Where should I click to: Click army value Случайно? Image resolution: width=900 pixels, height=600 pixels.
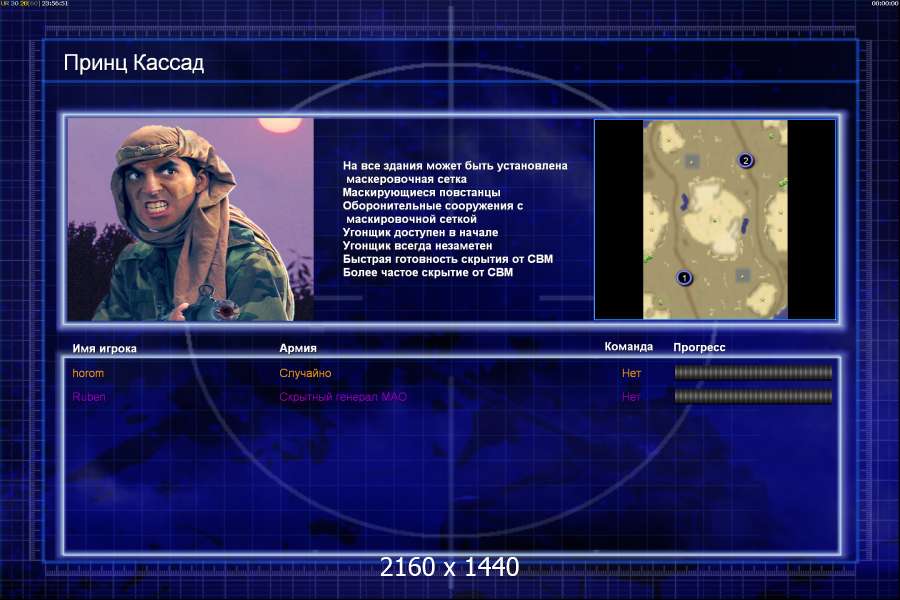[x=305, y=373]
